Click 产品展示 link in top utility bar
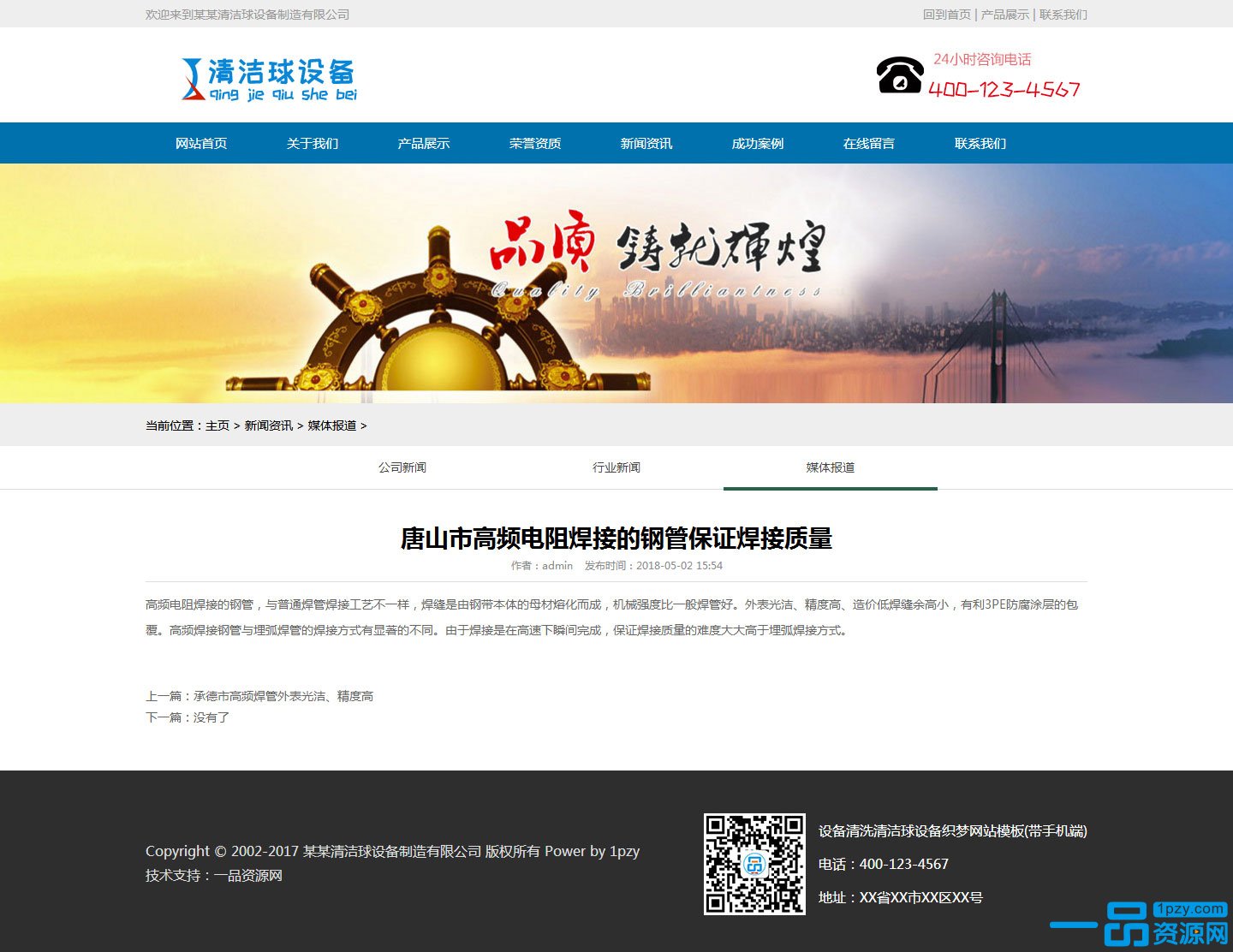The image size is (1233, 952). [x=1005, y=15]
